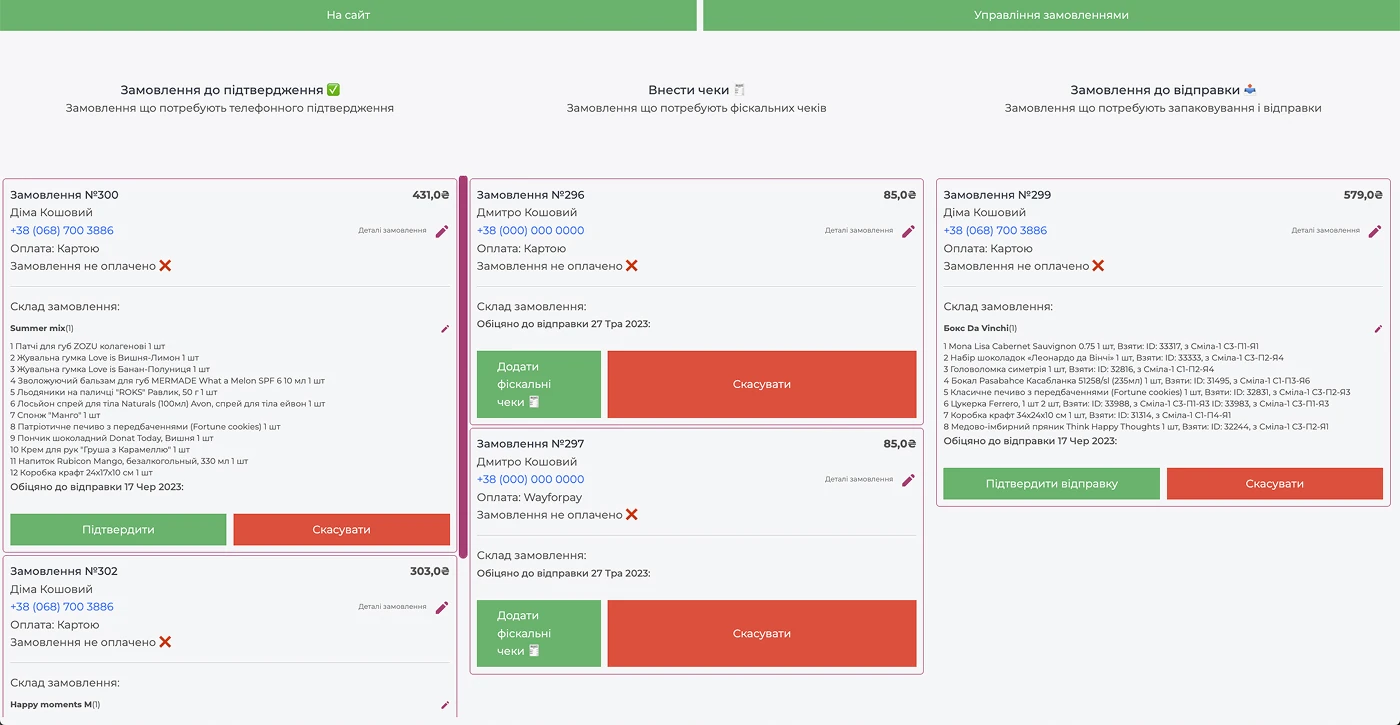1400x725 pixels.
Task: Cancel order №296 with red button
Action: [x=762, y=384]
